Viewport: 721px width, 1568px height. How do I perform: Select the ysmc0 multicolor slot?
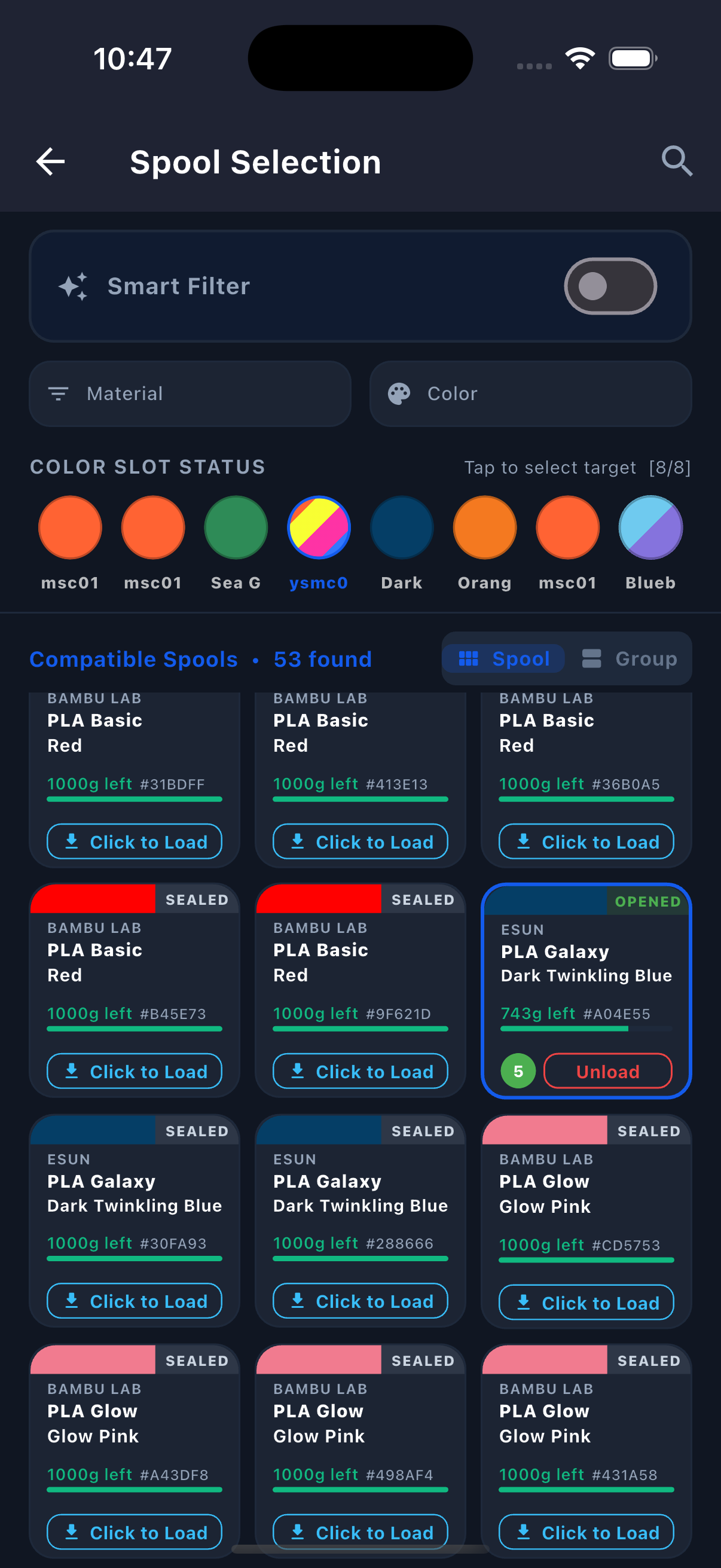(x=319, y=527)
